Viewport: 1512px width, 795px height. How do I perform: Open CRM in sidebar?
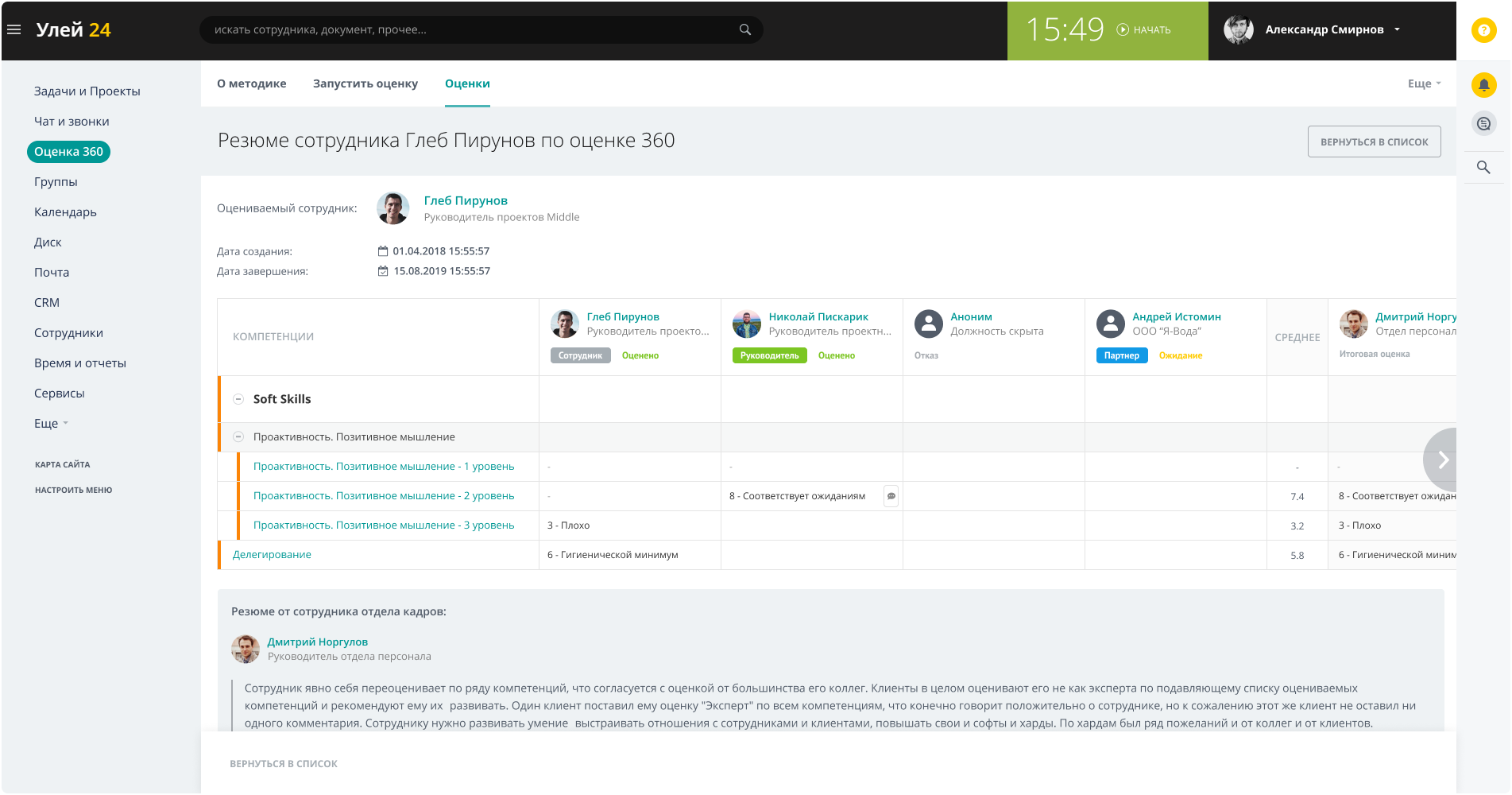coord(47,303)
